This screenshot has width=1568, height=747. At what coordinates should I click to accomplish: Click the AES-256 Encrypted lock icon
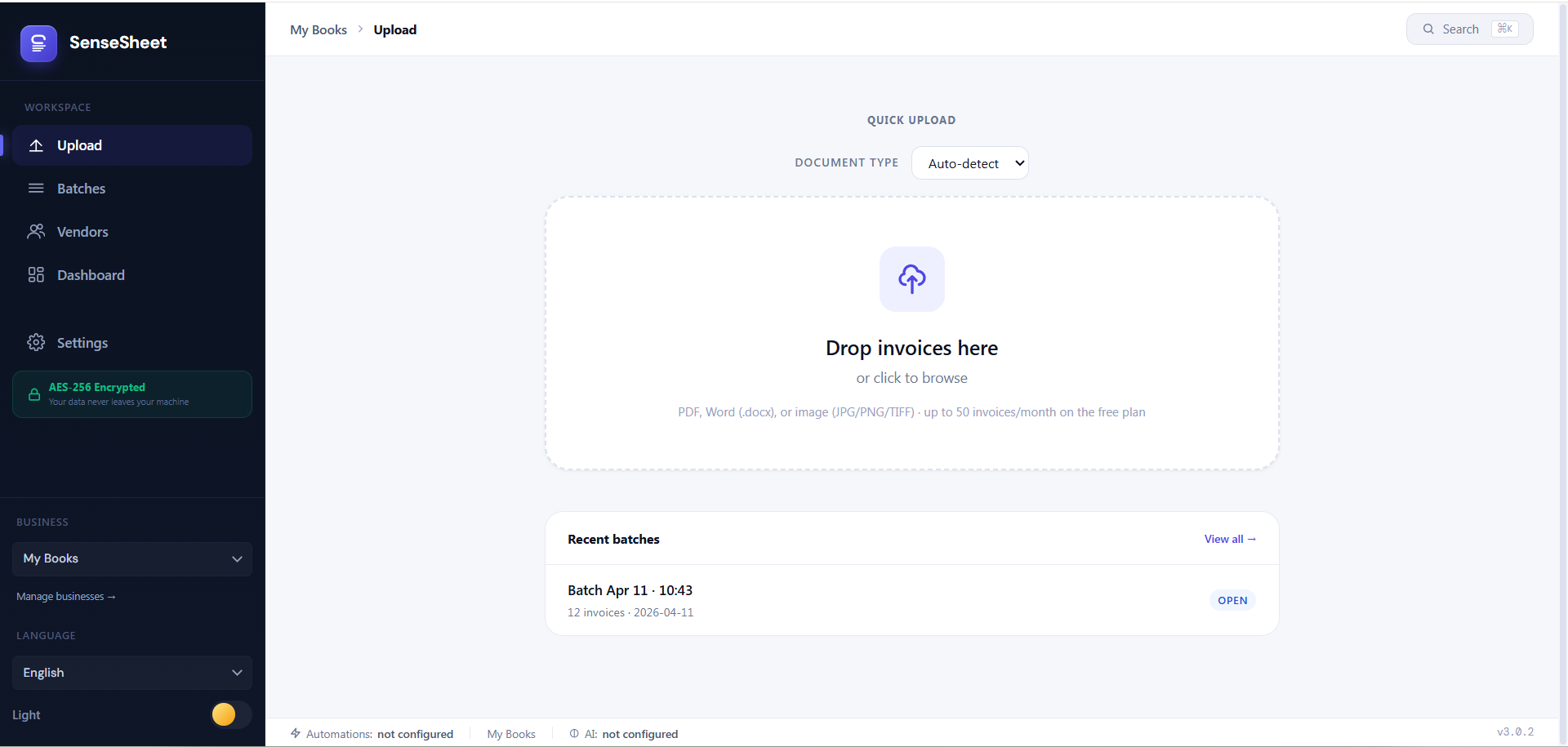tap(33, 394)
